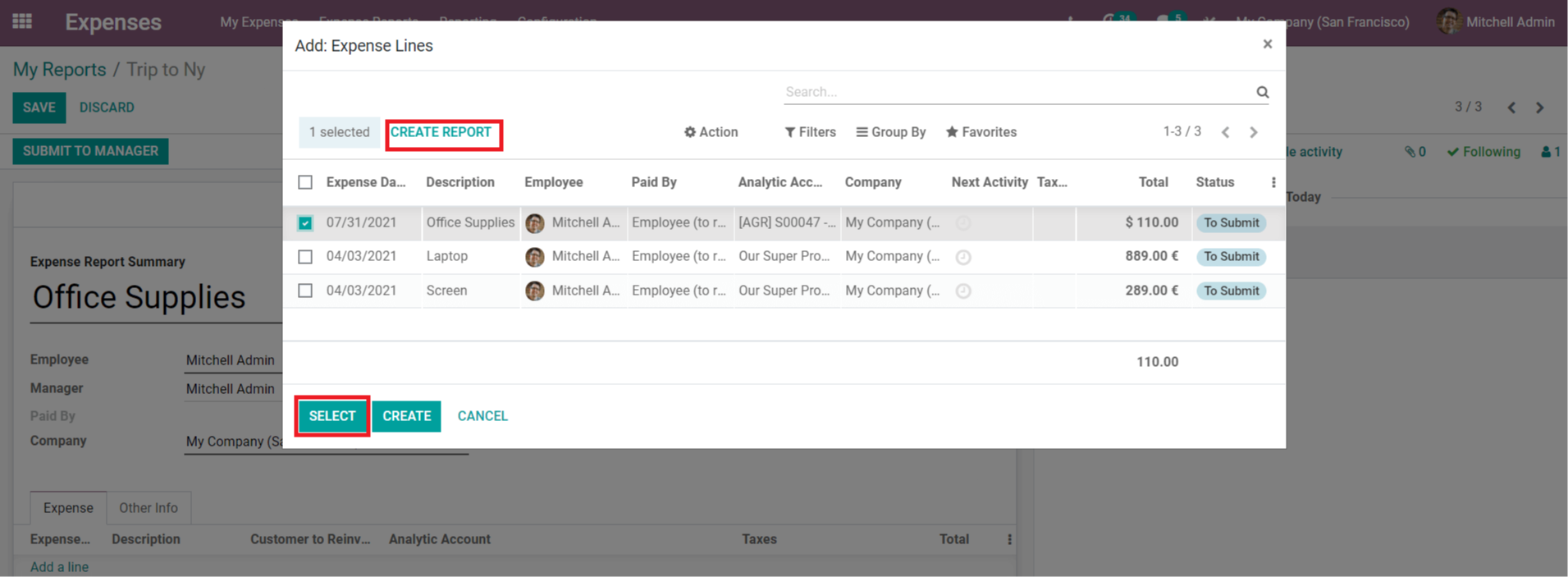Check the Screen expense row
The image size is (1568, 577).
click(x=305, y=291)
